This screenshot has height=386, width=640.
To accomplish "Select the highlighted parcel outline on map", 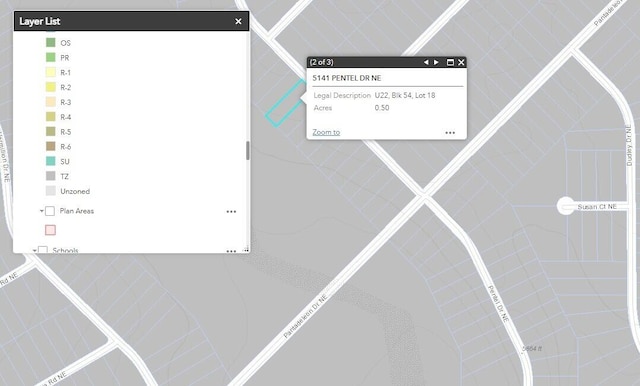I will (285, 103).
